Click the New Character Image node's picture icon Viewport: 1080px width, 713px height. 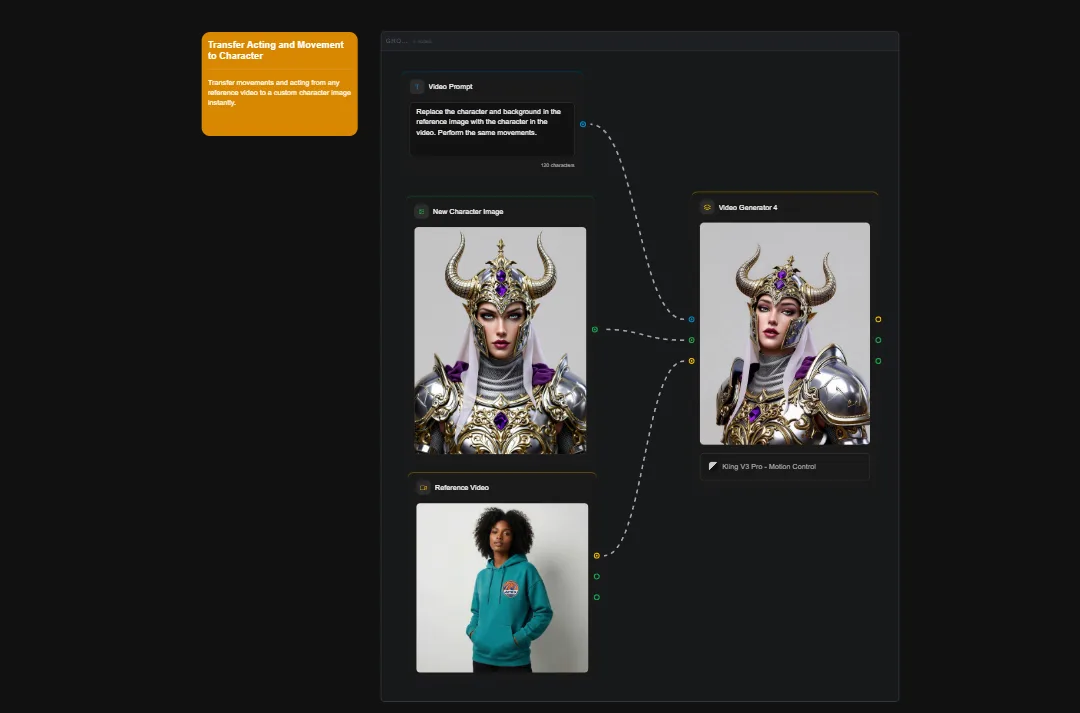point(421,211)
